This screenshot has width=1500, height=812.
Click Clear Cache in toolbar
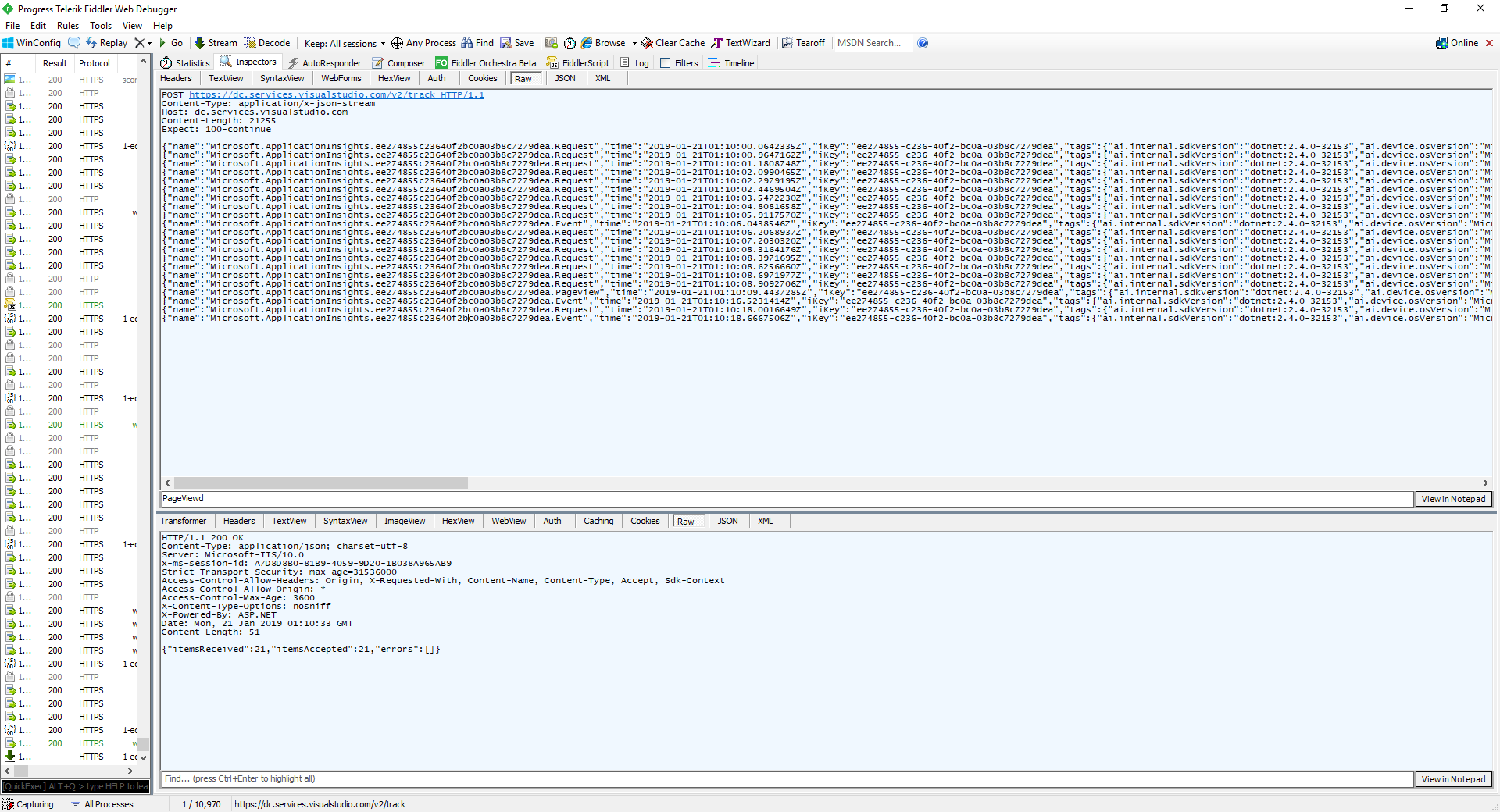(x=673, y=43)
